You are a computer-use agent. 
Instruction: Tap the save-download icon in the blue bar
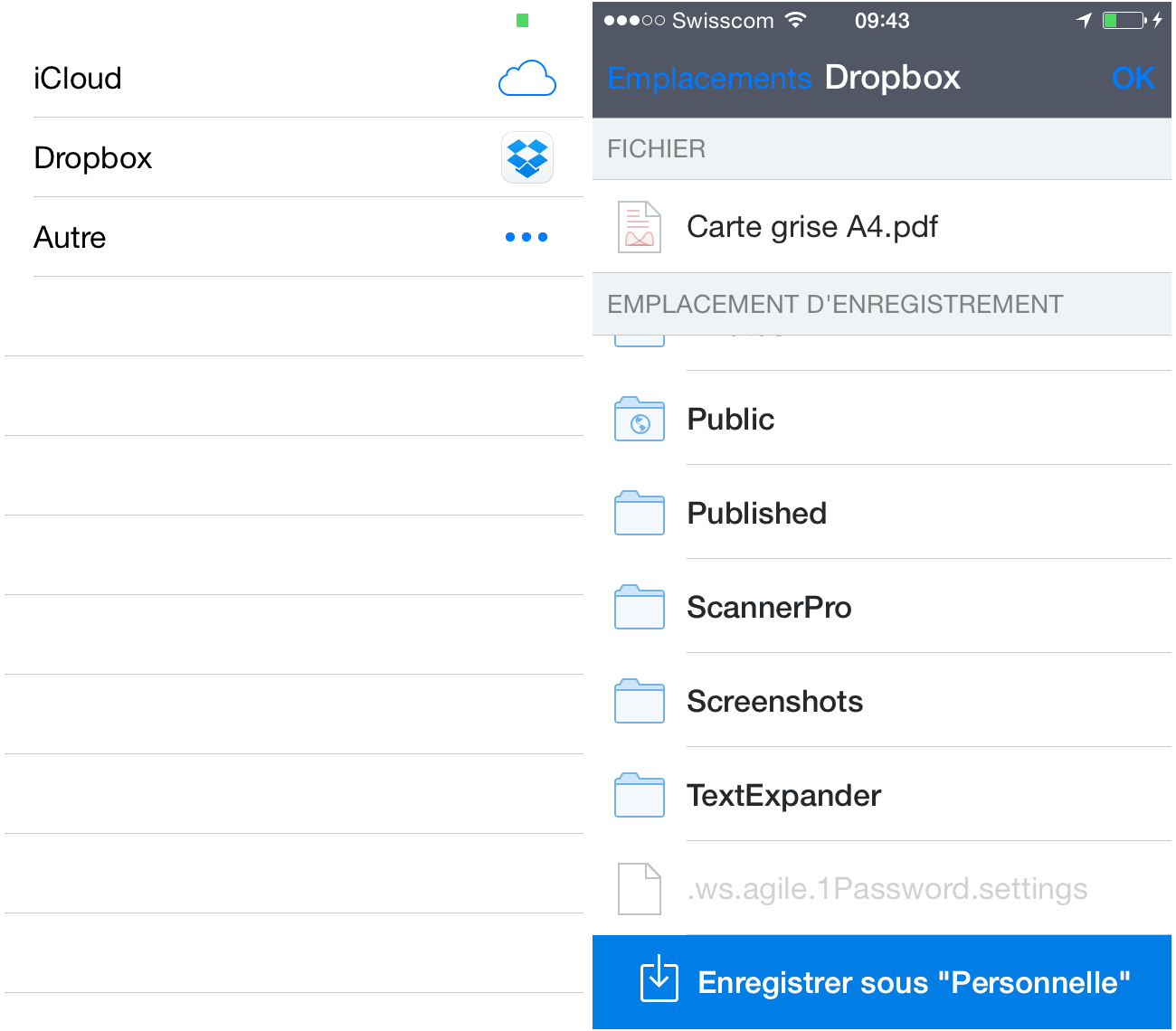click(x=659, y=979)
